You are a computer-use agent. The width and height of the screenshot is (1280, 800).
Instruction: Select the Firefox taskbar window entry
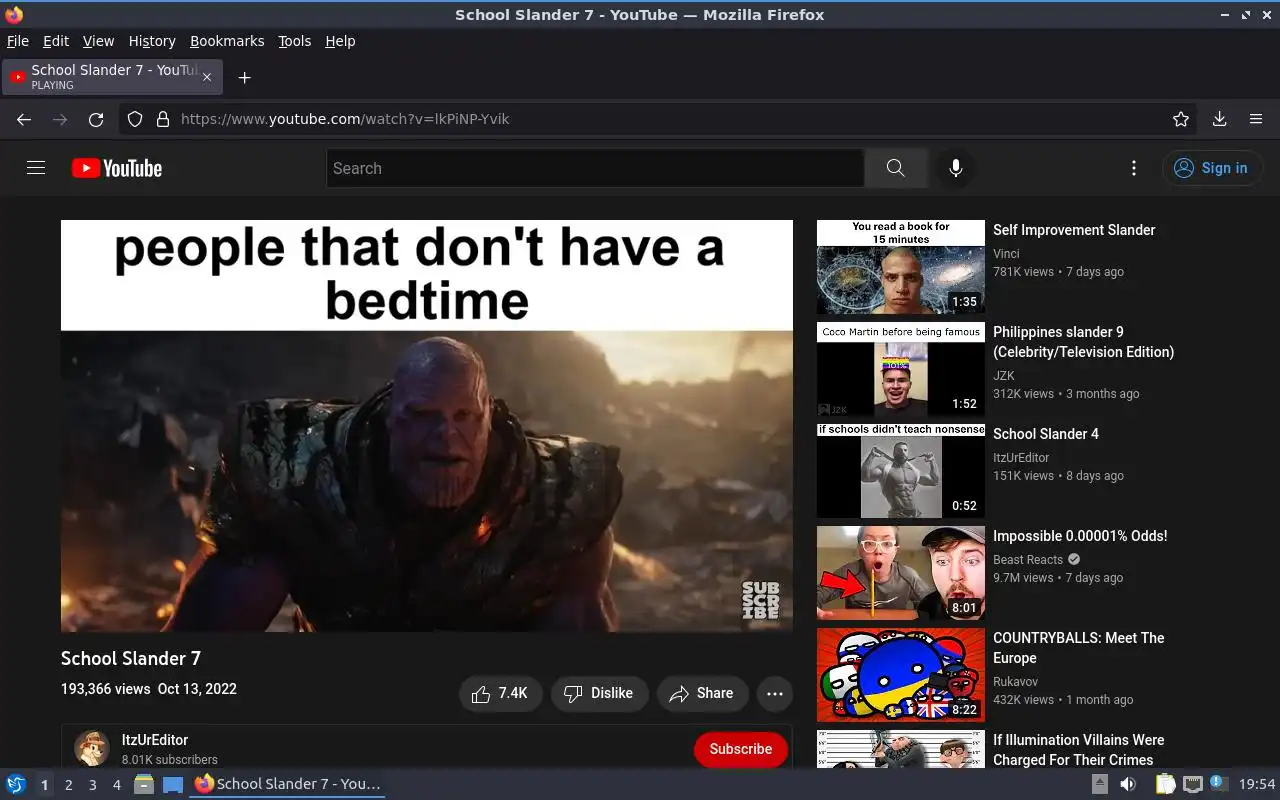pyautogui.click(x=288, y=784)
